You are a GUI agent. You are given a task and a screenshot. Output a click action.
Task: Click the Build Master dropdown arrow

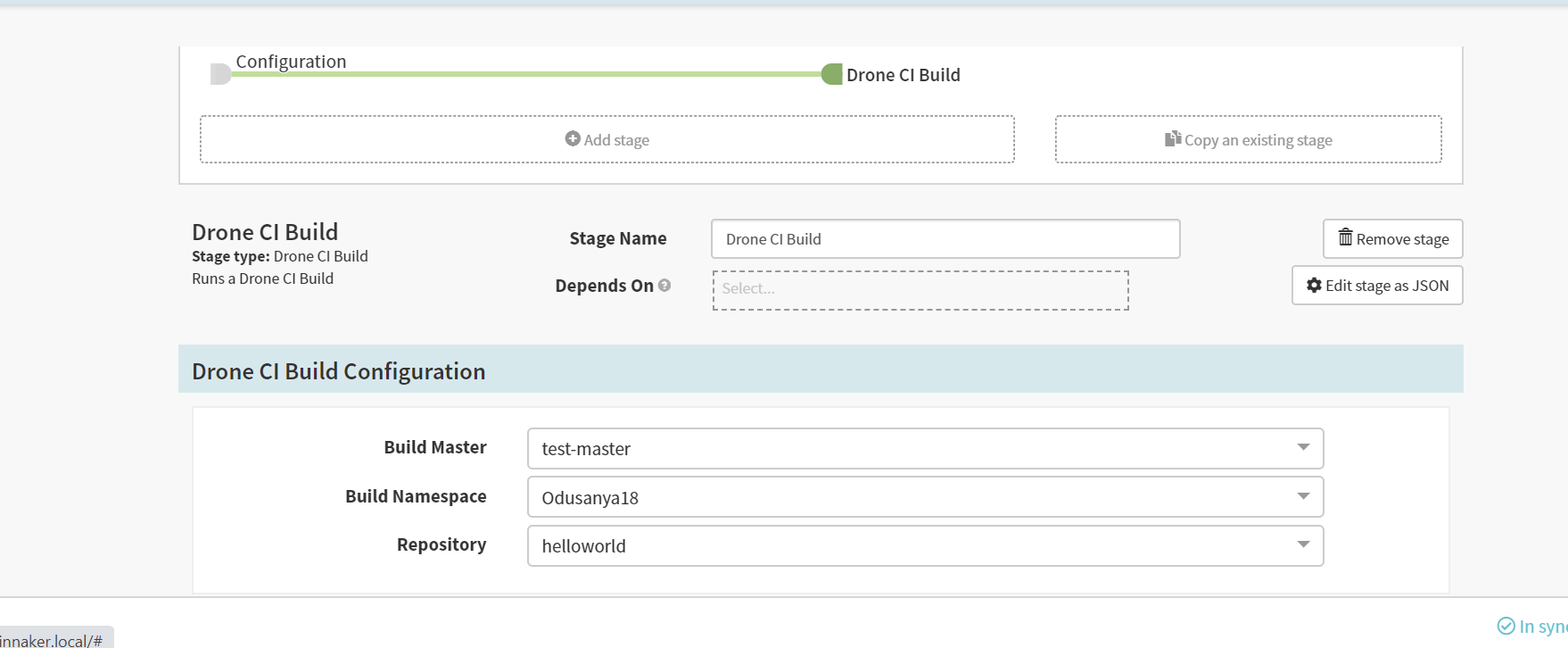click(x=1303, y=447)
